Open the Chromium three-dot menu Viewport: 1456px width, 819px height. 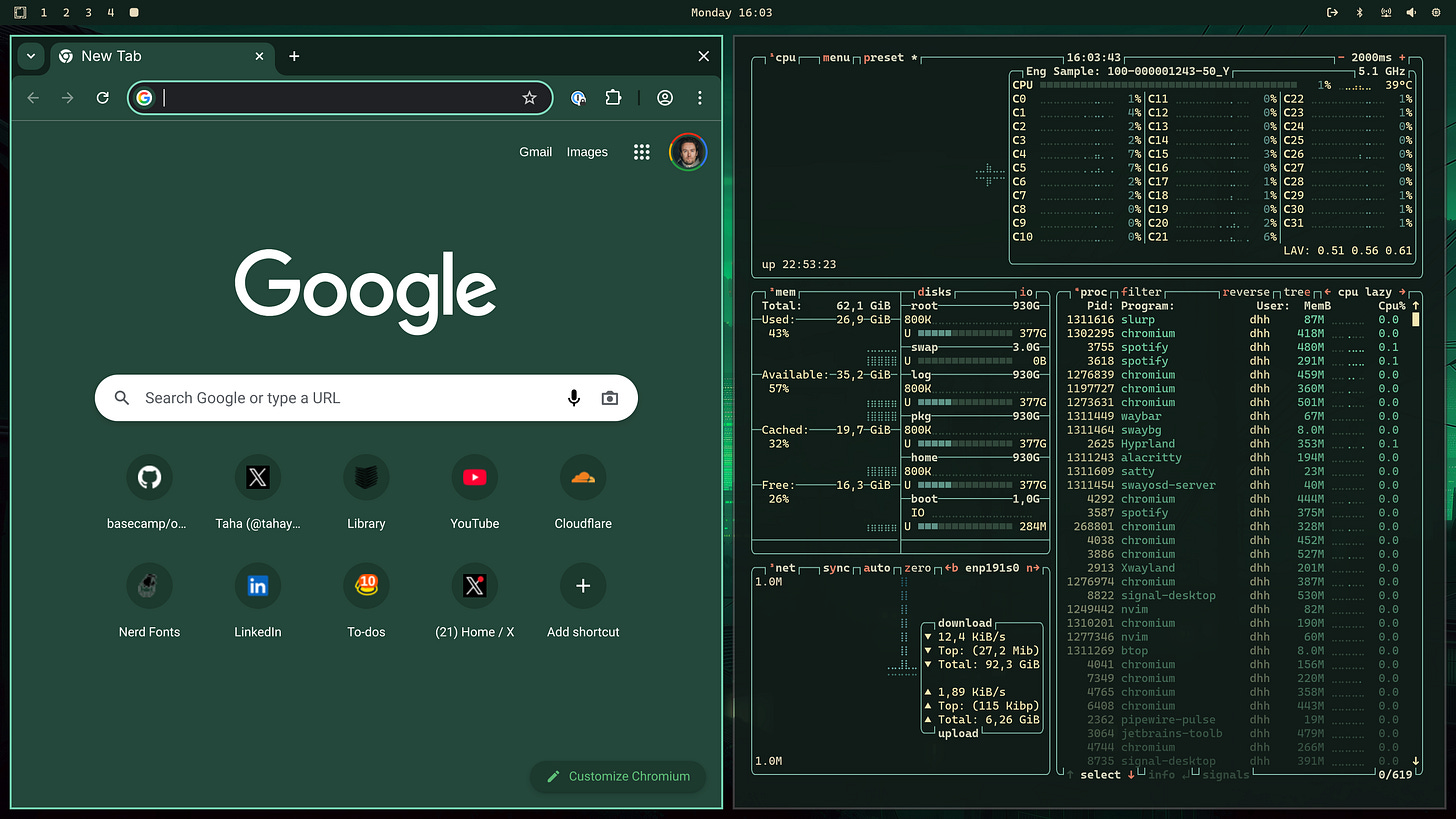point(700,97)
